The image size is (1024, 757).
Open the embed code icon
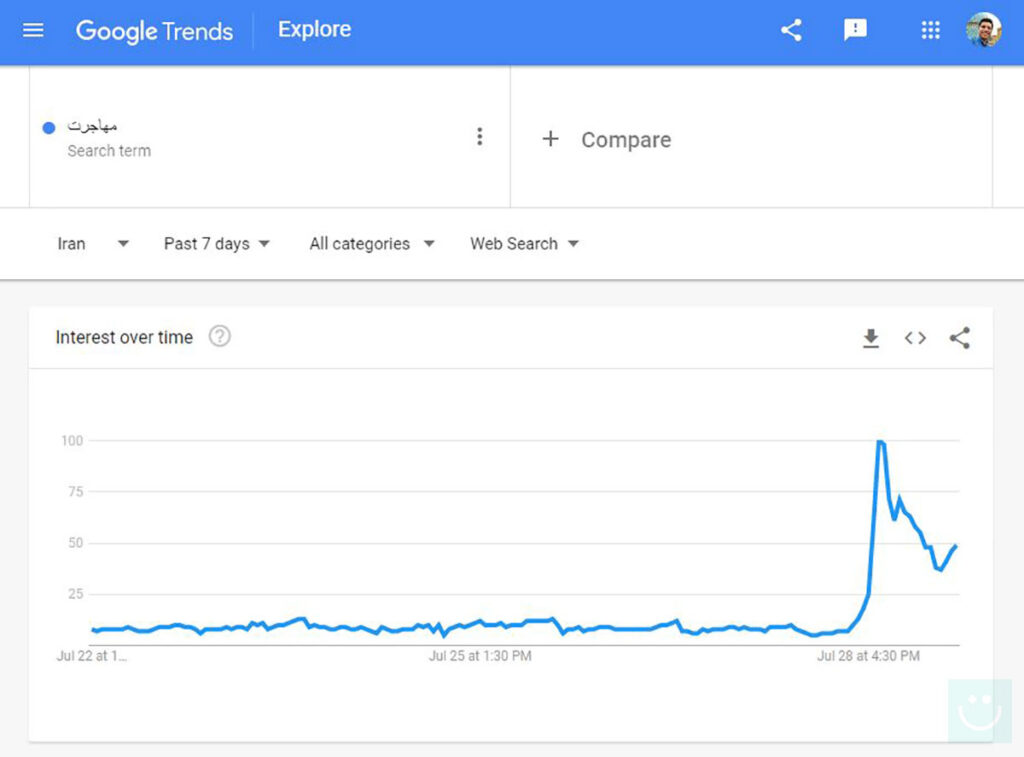click(x=915, y=338)
